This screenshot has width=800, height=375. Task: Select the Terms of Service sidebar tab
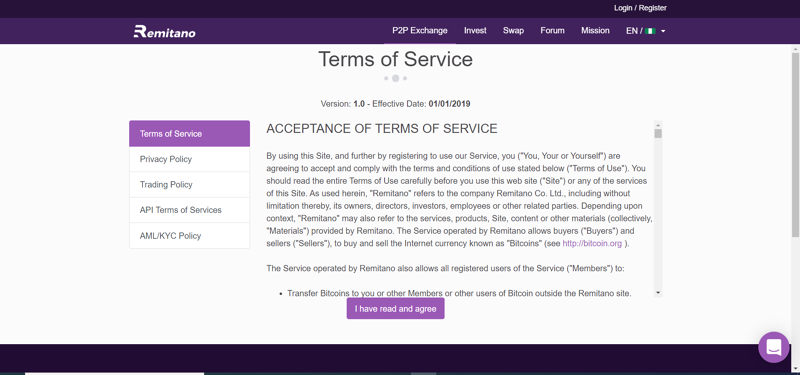189,134
